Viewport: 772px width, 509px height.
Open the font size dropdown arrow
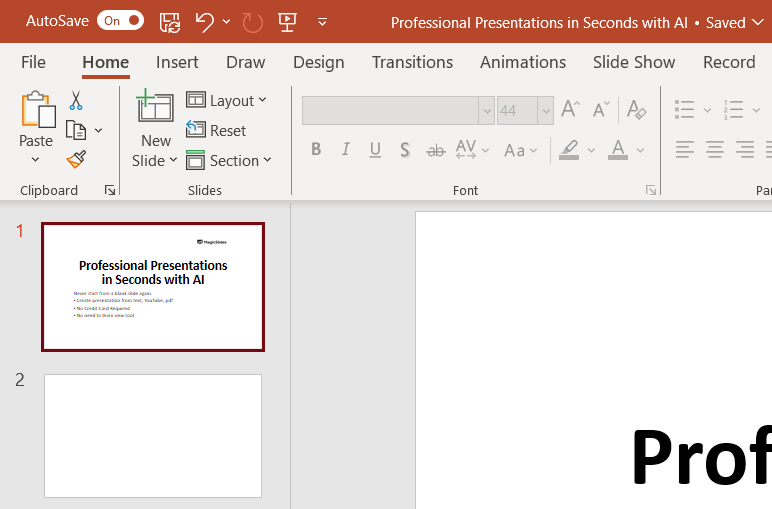[x=545, y=110]
